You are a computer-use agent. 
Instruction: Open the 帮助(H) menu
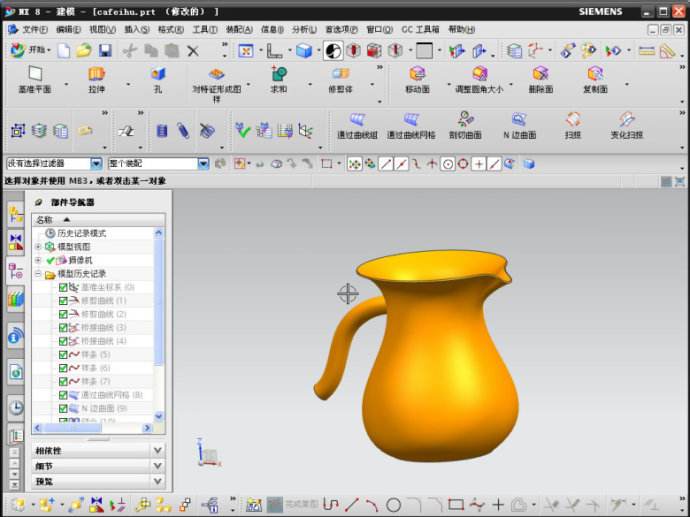click(461, 29)
